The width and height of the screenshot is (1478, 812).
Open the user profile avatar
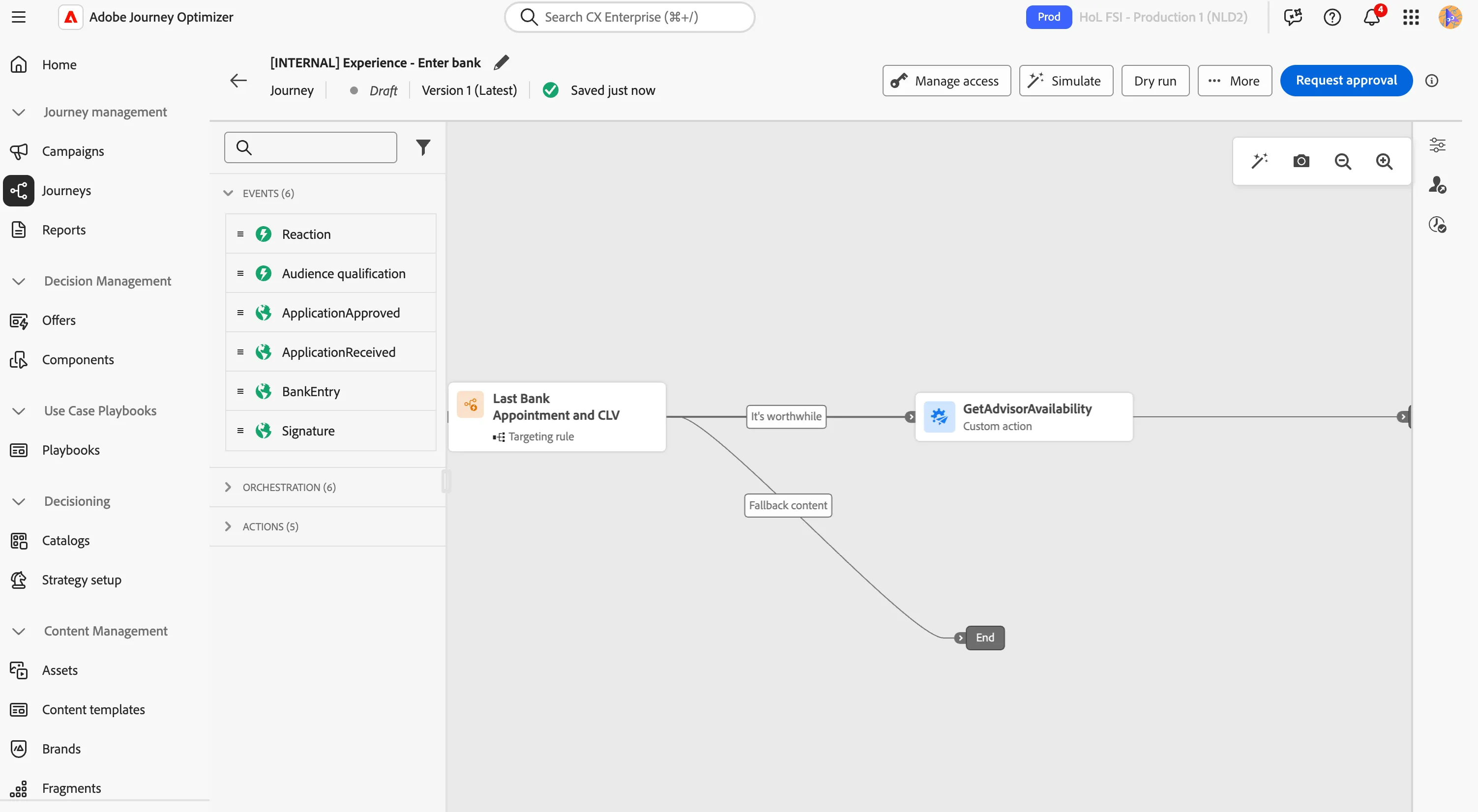[x=1450, y=17]
